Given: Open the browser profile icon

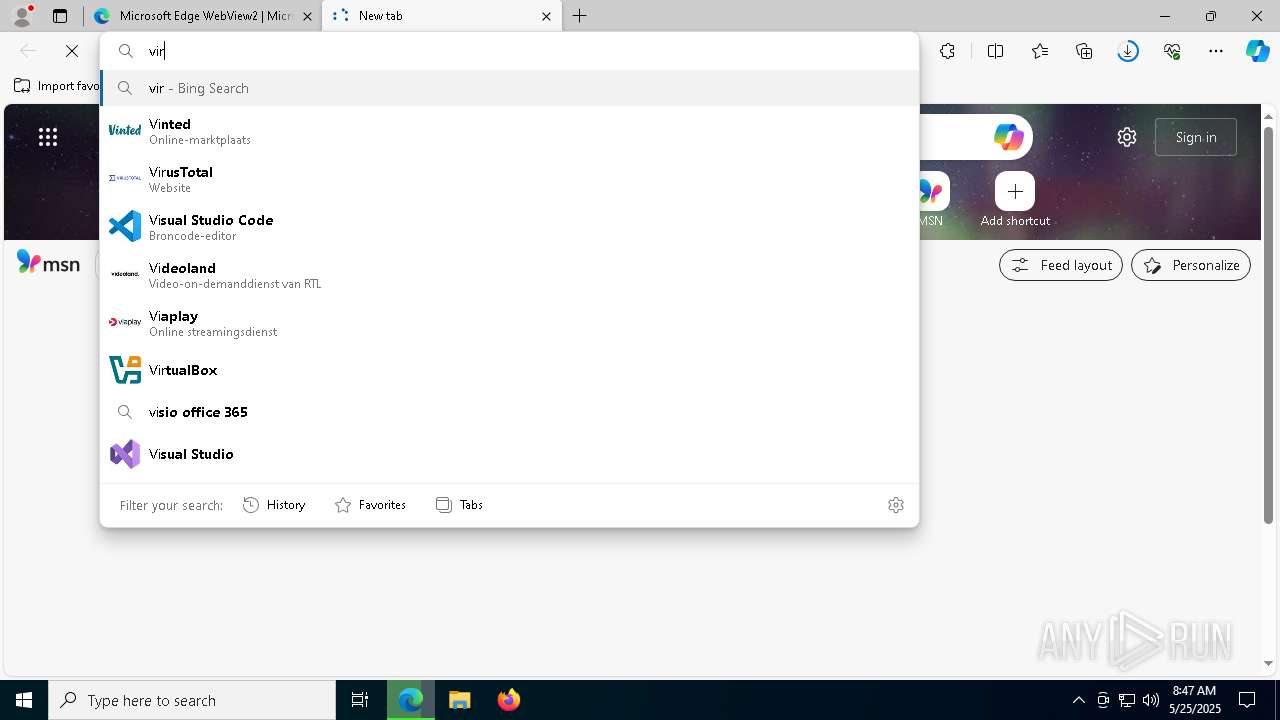Looking at the screenshot, I should pyautogui.click(x=22, y=16).
